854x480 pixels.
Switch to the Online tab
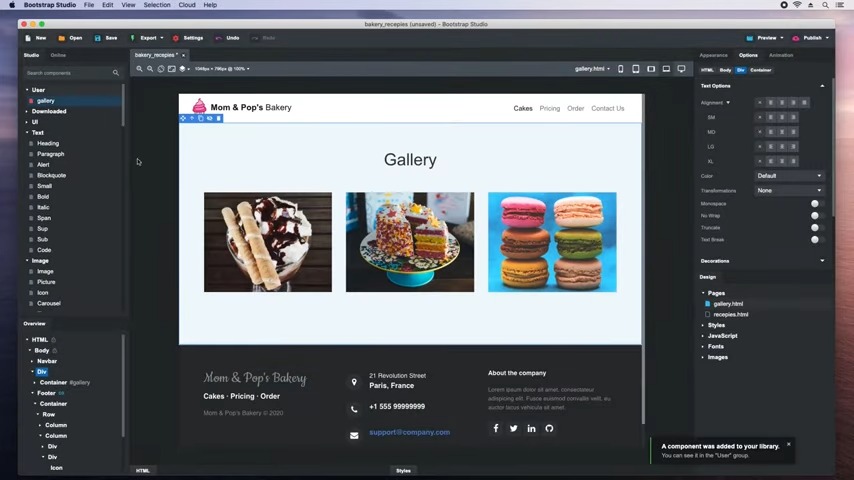pyautogui.click(x=58, y=55)
